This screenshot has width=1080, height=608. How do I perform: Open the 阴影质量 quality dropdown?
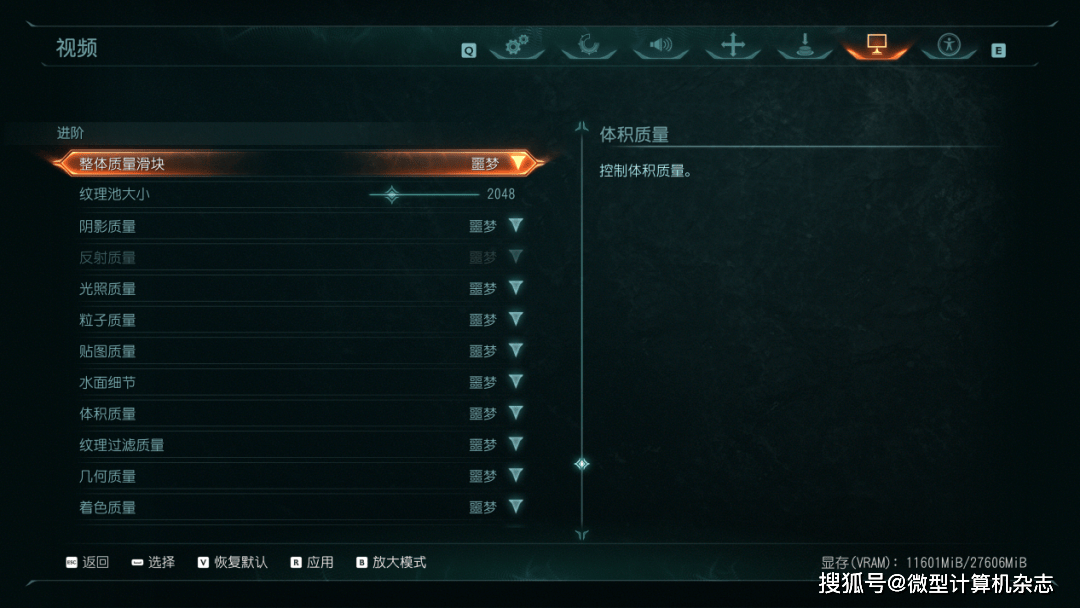click(x=516, y=225)
